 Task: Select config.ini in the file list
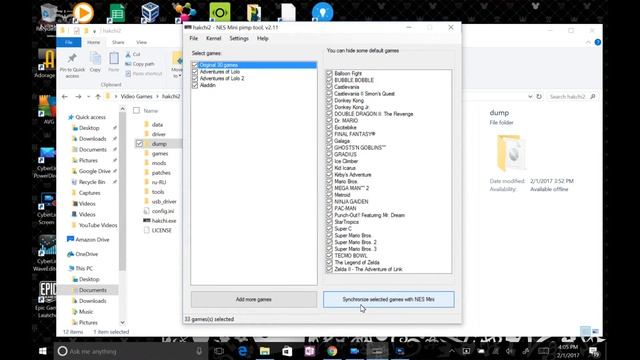coord(163,211)
